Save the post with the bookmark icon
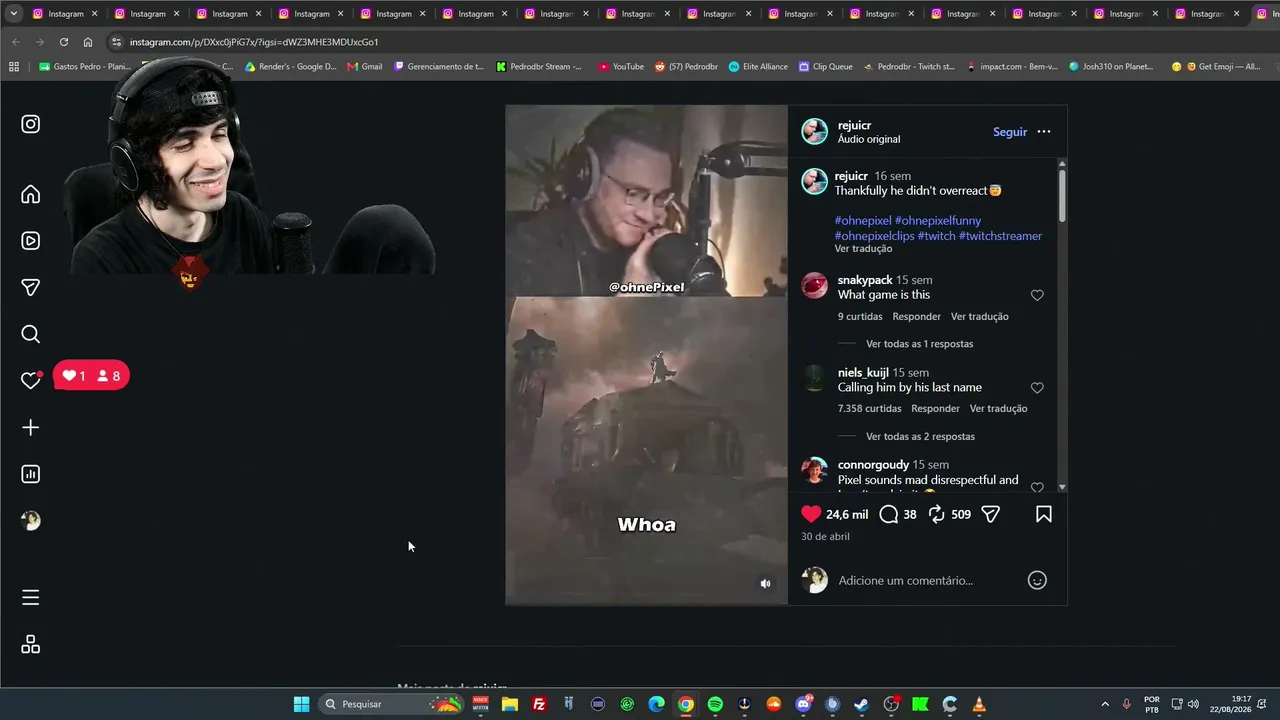This screenshot has height=720, width=1280. tap(1043, 514)
